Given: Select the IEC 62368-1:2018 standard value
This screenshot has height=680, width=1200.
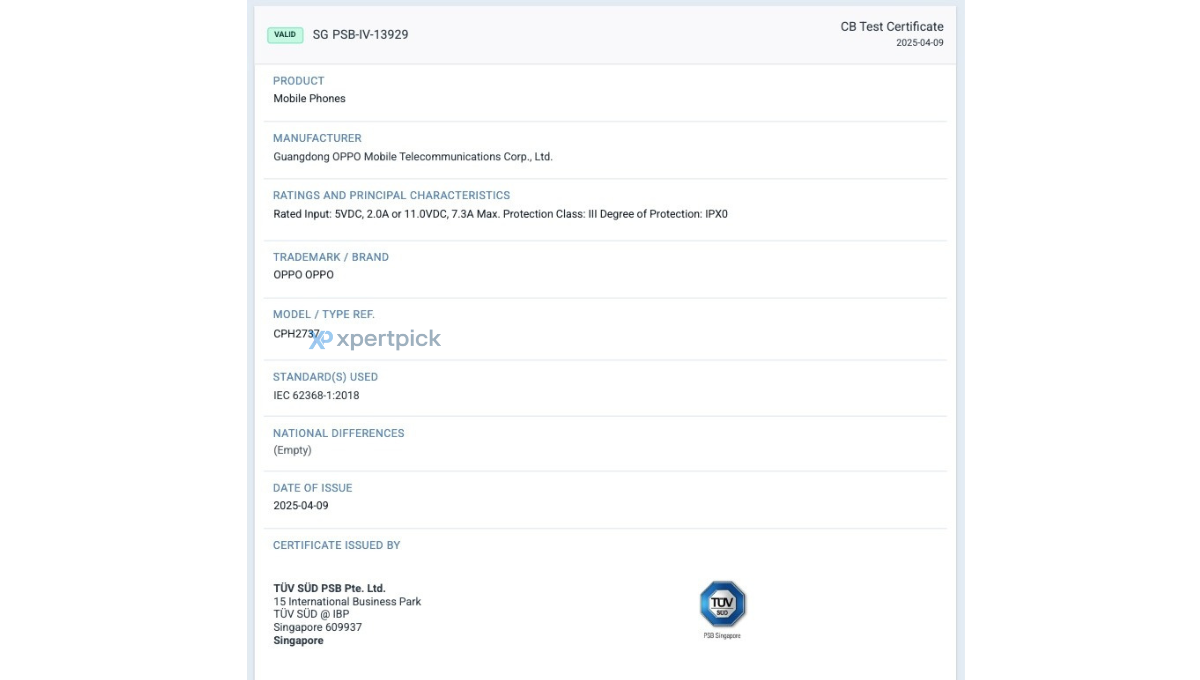Looking at the screenshot, I should (316, 396).
